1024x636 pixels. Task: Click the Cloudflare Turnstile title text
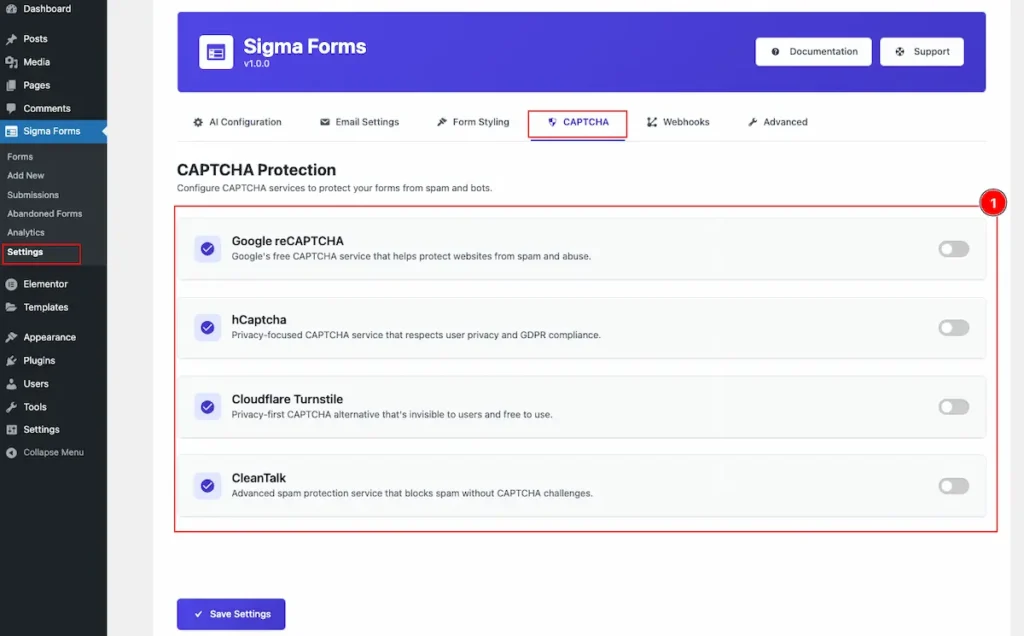tap(287, 399)
